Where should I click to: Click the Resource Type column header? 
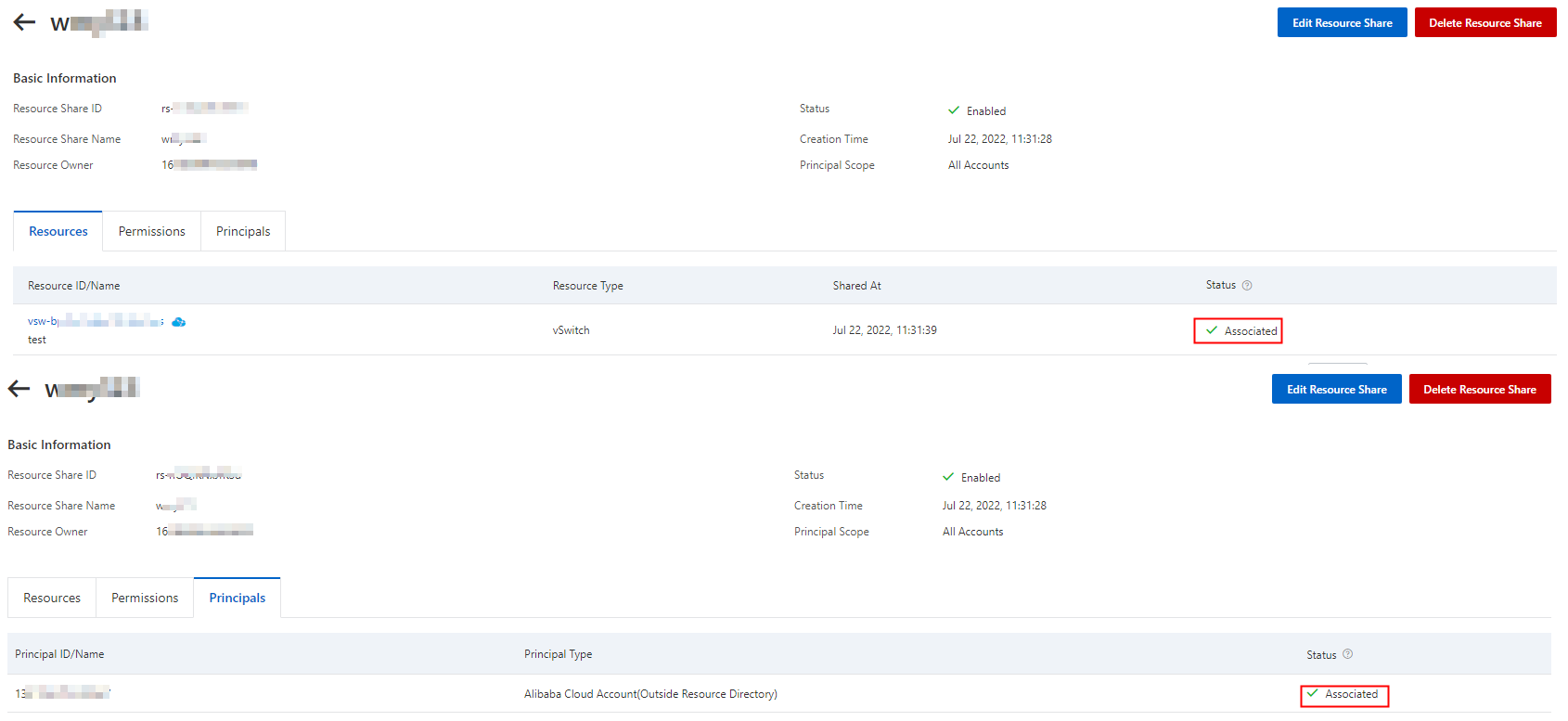[587, 286]
